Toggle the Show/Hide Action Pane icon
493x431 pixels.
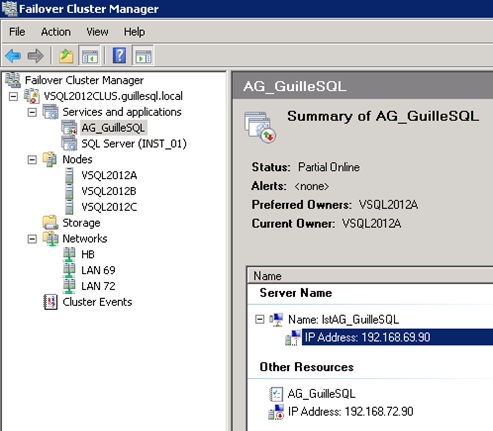tap(144, 56)
